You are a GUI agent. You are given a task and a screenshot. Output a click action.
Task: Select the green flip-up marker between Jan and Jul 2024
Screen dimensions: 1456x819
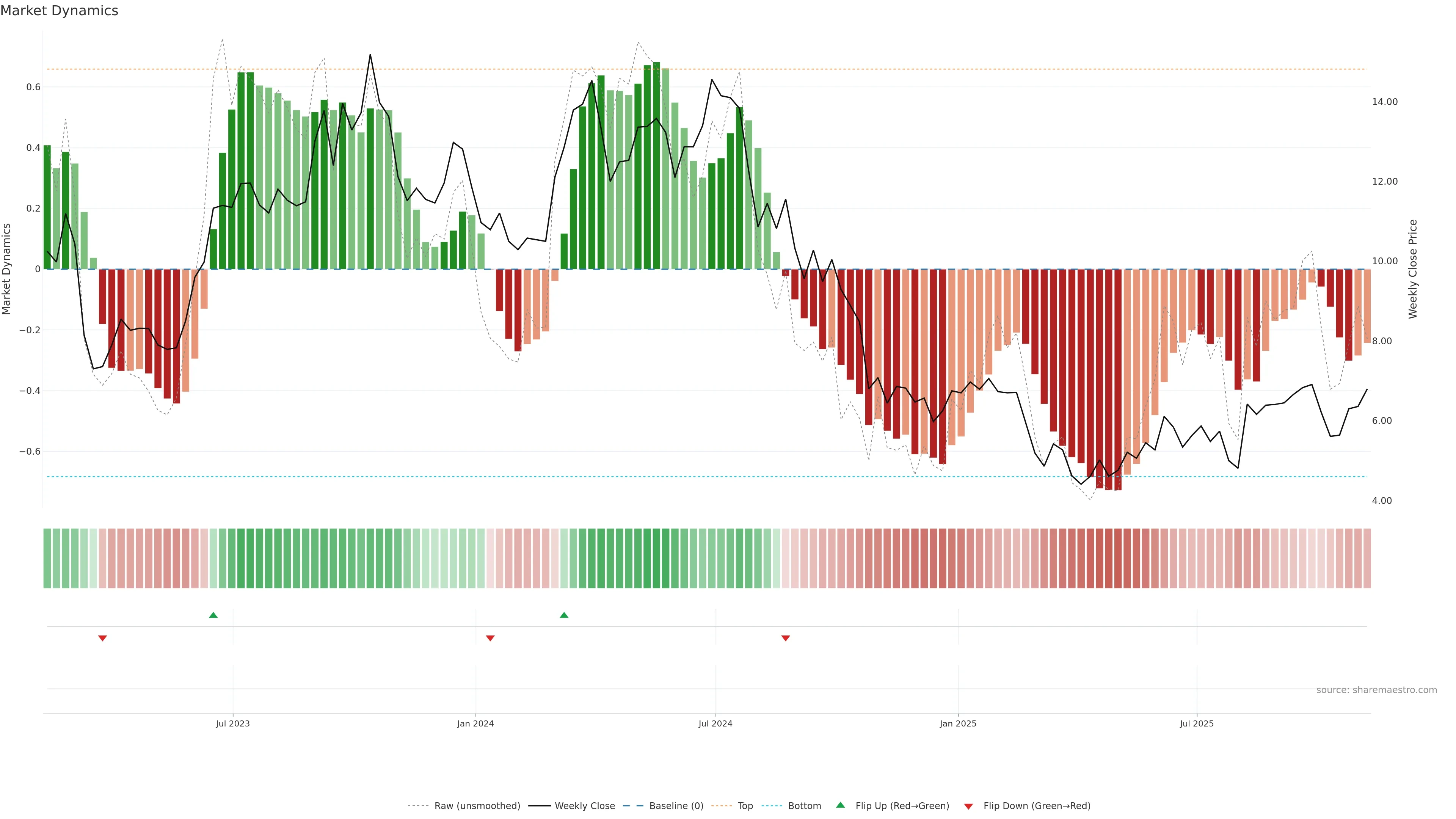tap(564, 615)
